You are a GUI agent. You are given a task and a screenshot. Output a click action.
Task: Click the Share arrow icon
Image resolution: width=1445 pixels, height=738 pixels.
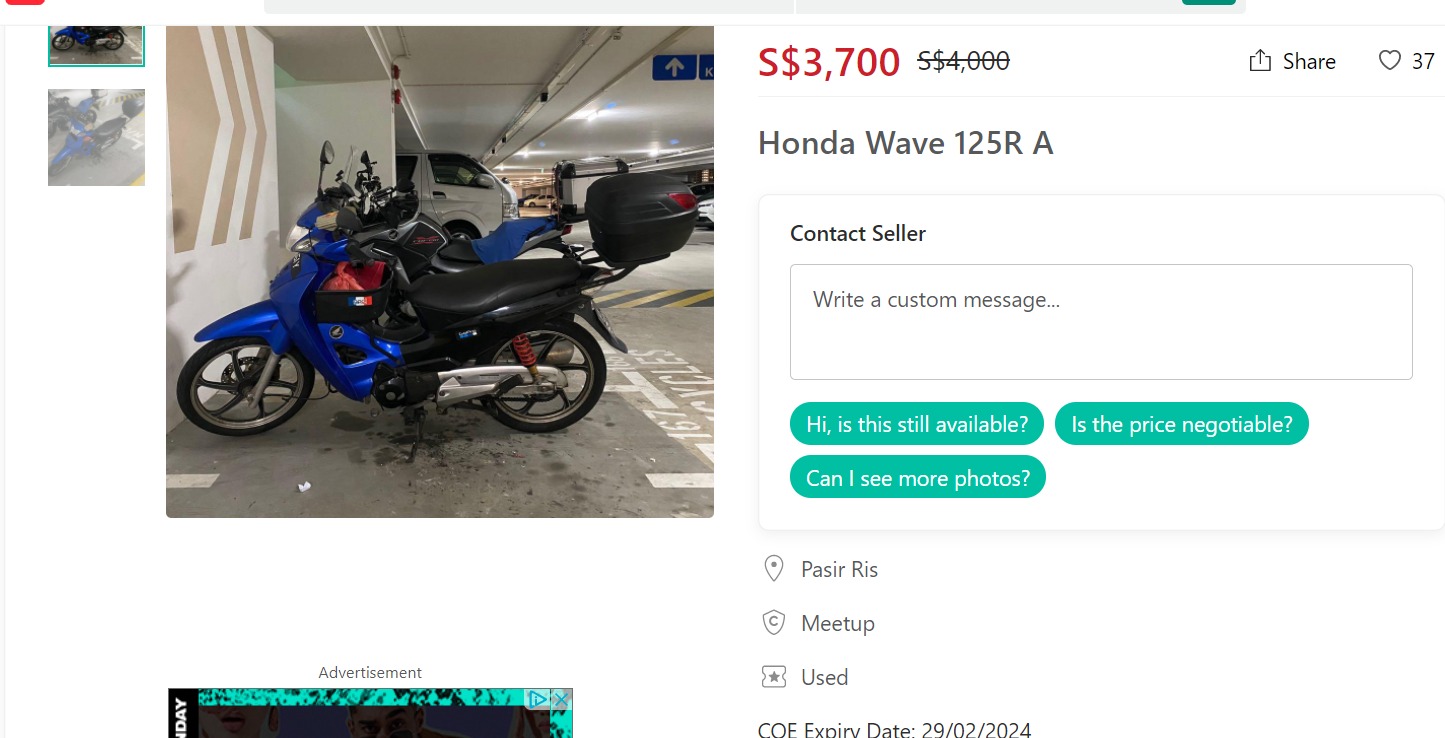(1260, 61)
